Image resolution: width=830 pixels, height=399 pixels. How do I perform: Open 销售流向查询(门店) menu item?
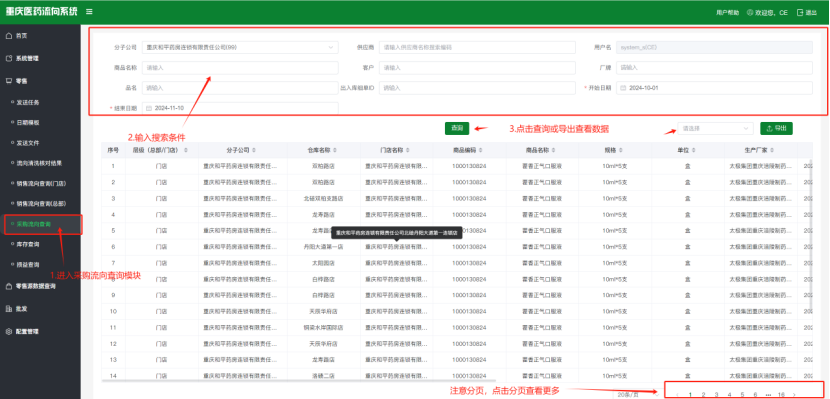[x=41, y=183]
